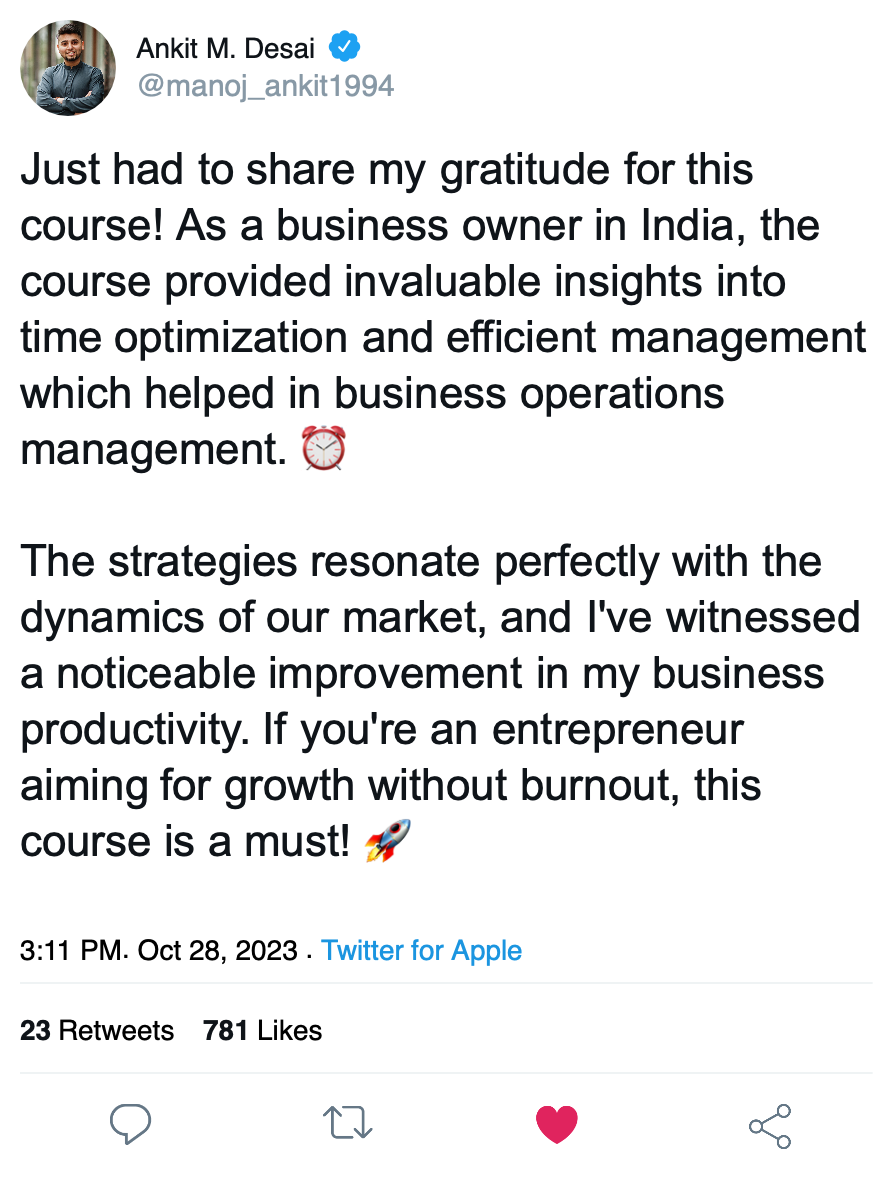Click the reply speech bubble icon

(130, 1124)
